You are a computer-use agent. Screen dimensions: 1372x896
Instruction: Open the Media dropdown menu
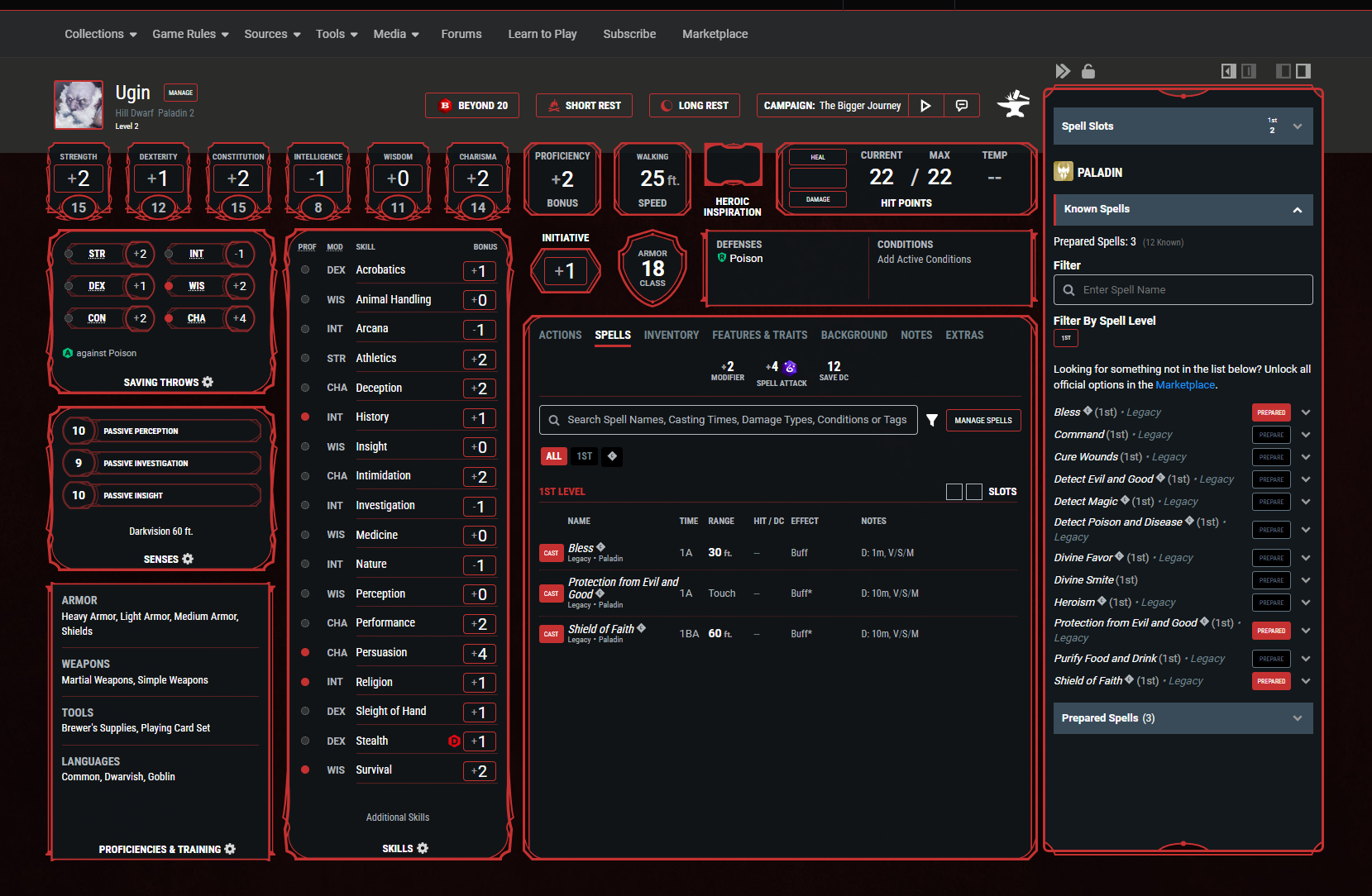[396, 34]
